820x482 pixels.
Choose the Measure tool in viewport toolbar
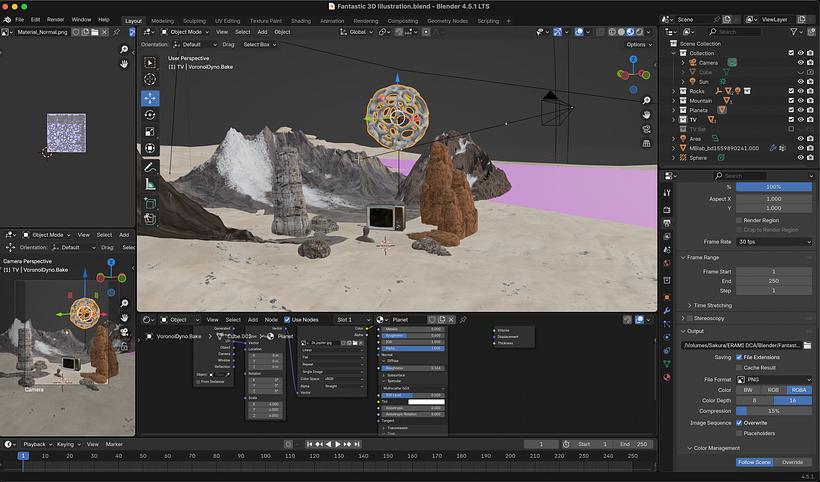click(150, 185)
